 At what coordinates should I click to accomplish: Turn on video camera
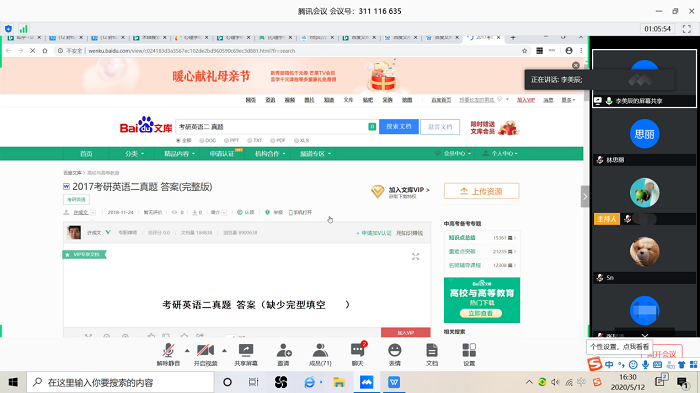(x=205, y=355)
